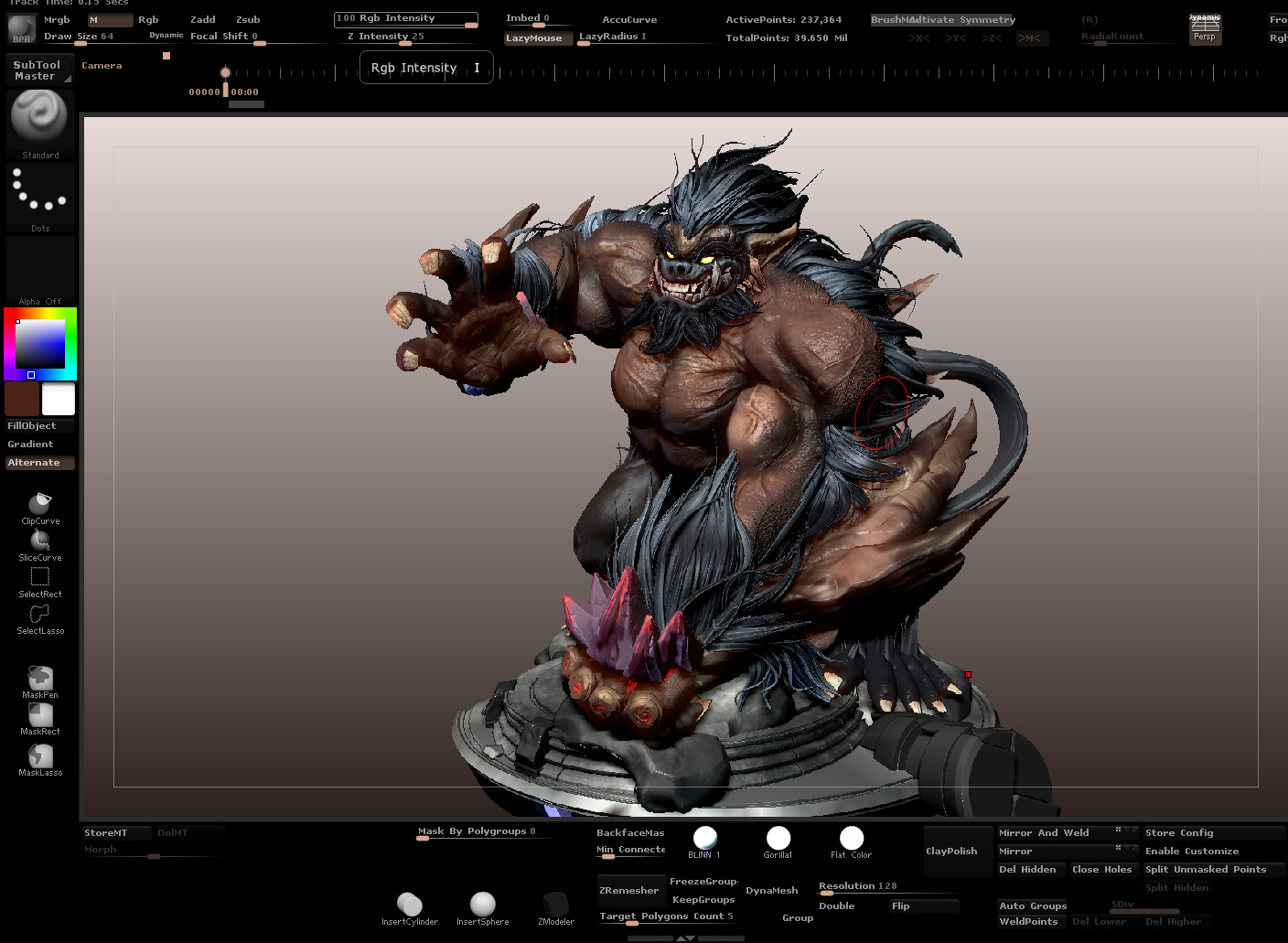Select the SliceCurve brush
This screenshot has width=1288, height=943.
(x=40, y=546)
